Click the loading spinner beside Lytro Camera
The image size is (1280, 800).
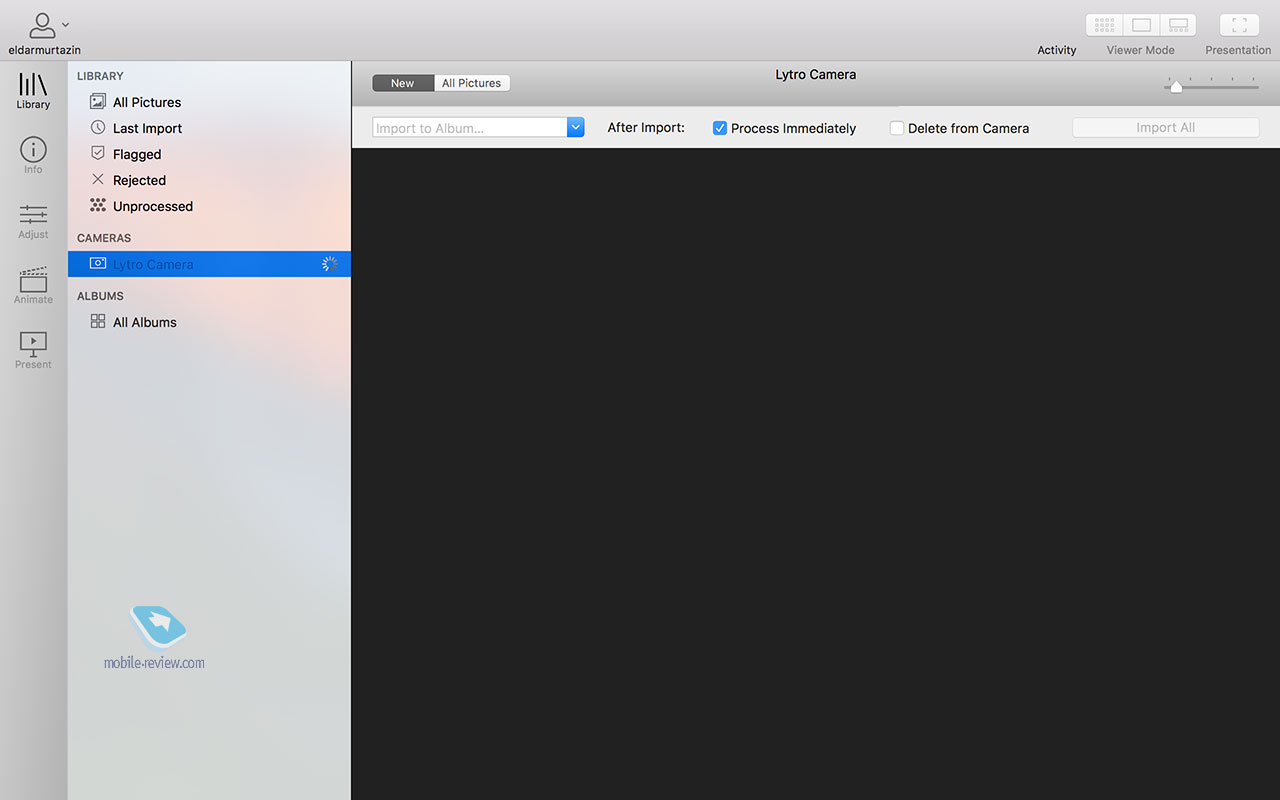coord(329,264)
